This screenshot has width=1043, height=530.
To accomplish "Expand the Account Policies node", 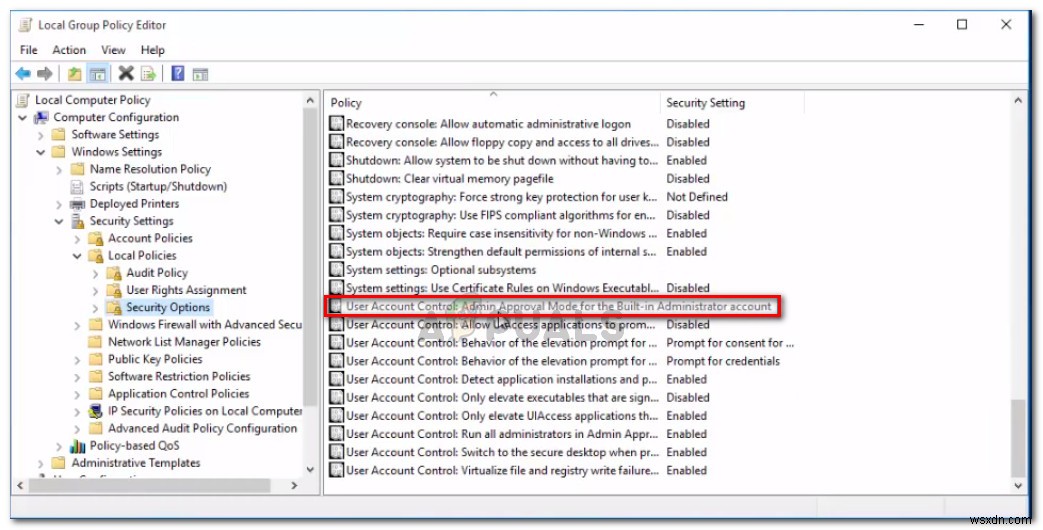I will pyautogui.click(x=77, y=239).
